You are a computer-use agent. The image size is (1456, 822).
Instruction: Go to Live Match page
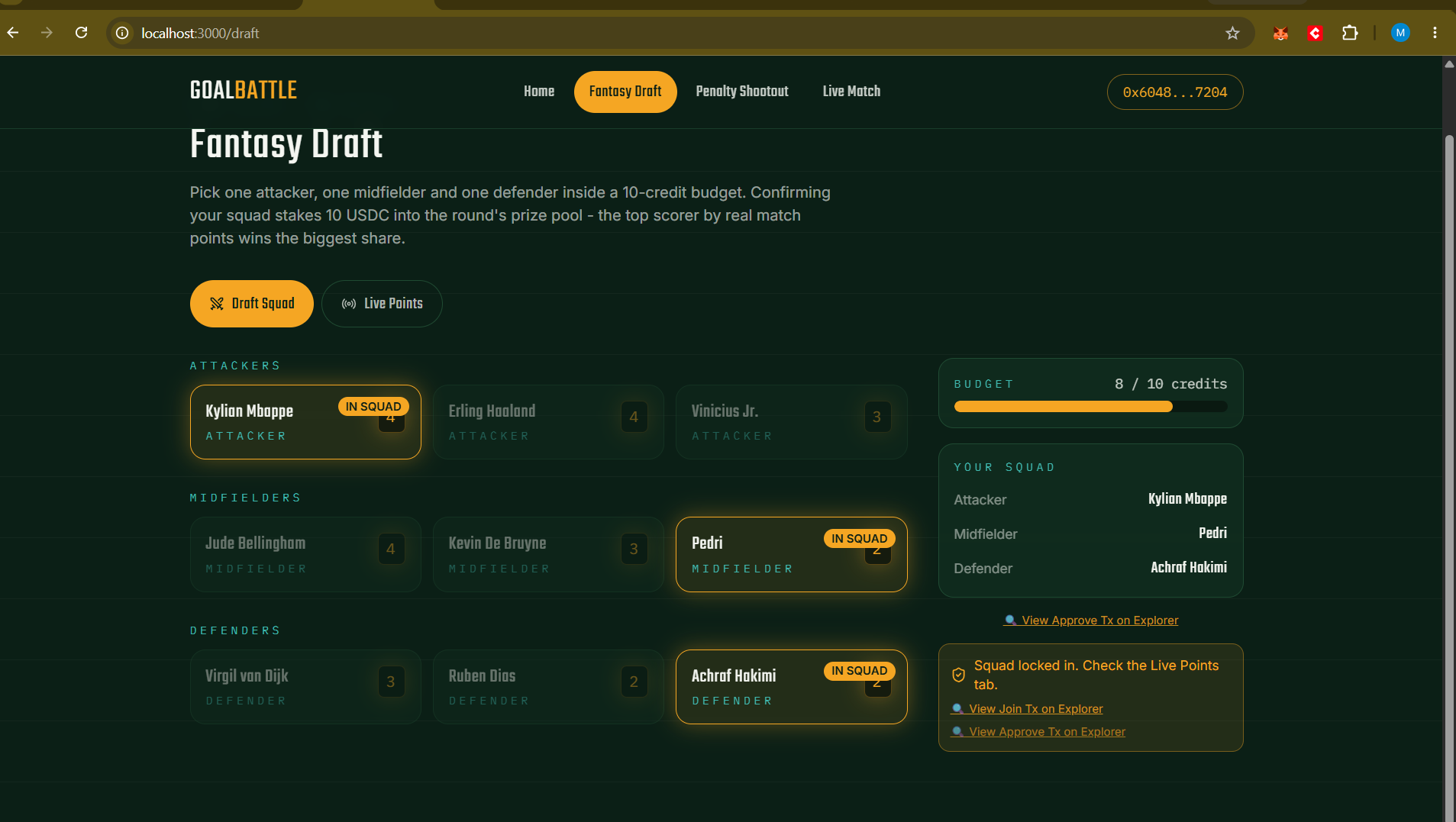coord(851,92)
